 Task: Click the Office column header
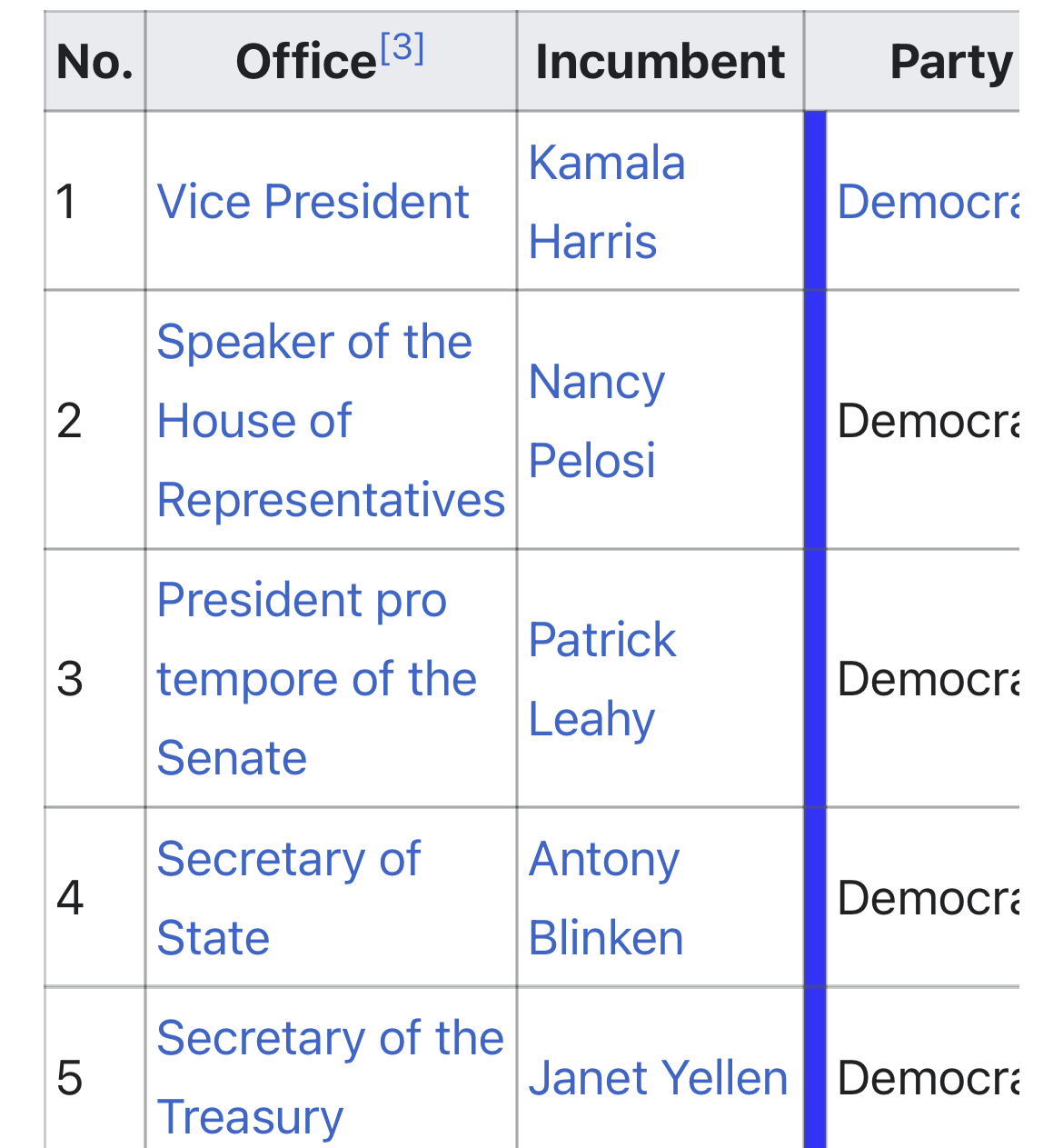click(x=331, y=62)
